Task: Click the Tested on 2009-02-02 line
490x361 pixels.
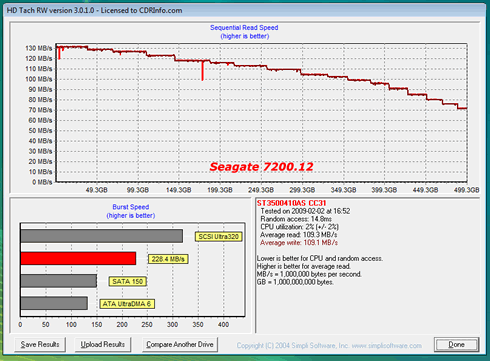Action: [x=305, y=211]
